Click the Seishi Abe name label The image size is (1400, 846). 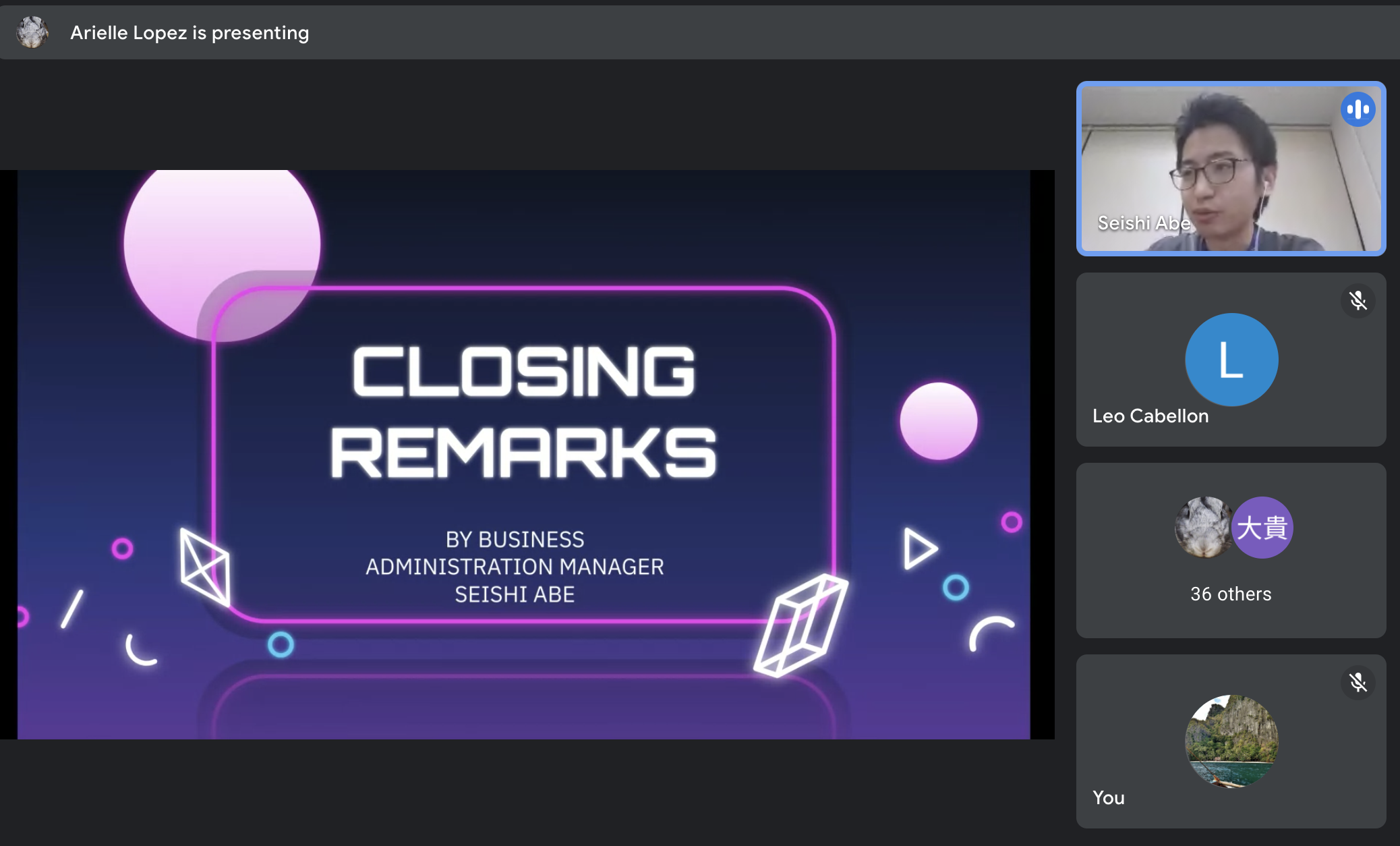click(1144, 223)
